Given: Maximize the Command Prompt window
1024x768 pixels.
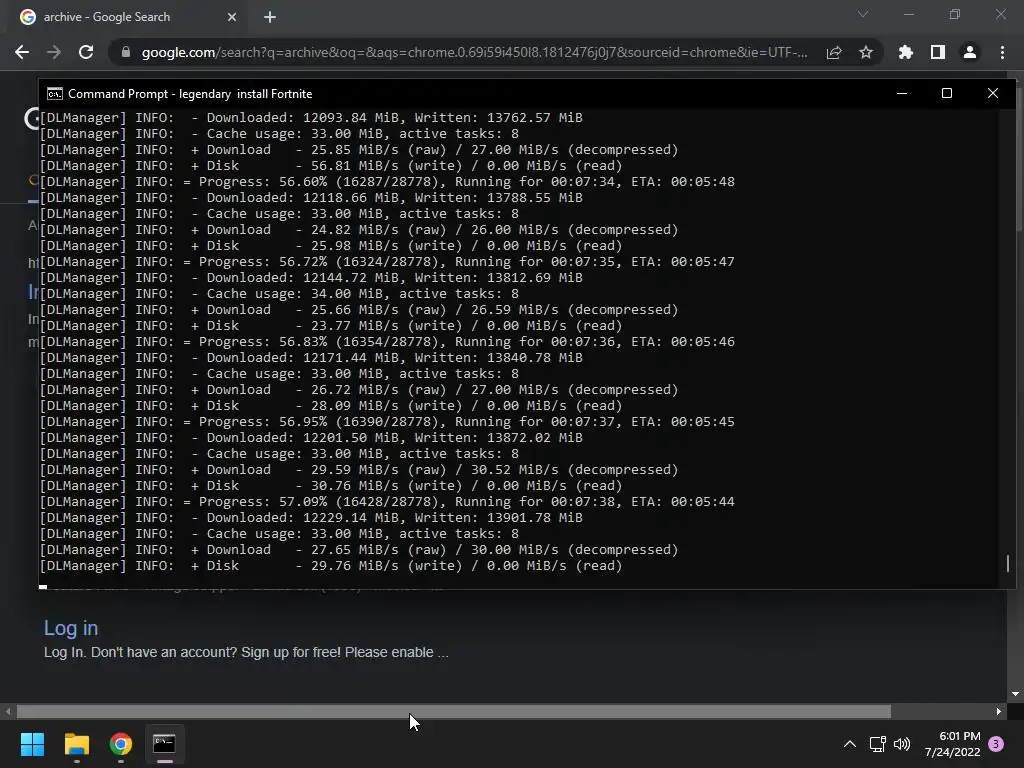Looking at the screenshot, I should click(947, 93).
